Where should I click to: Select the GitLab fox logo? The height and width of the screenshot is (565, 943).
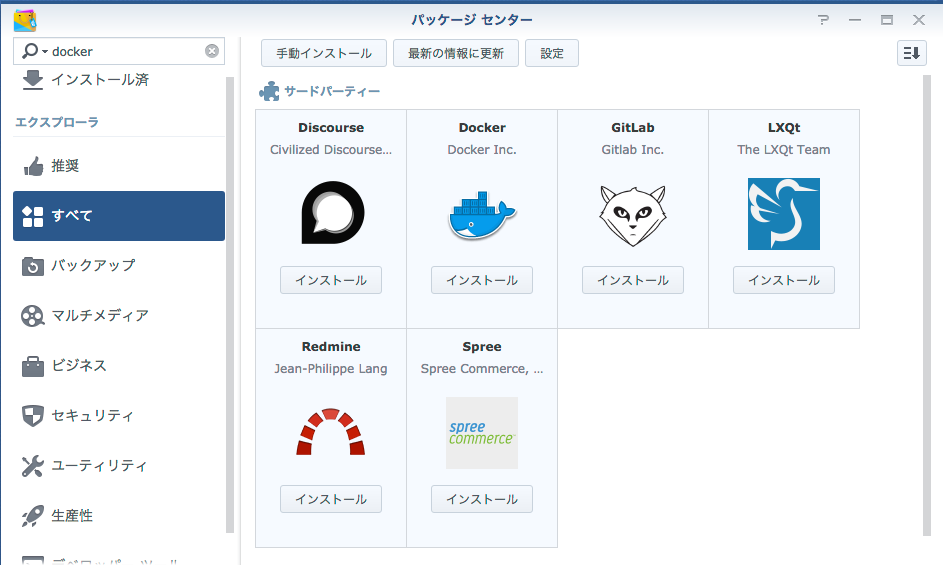coord(633,214)
